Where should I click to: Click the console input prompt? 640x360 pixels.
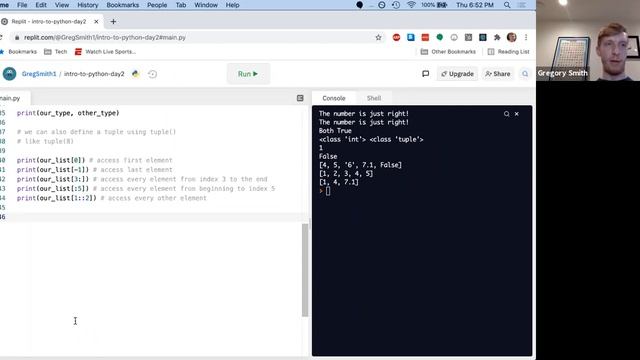[328, 191]
